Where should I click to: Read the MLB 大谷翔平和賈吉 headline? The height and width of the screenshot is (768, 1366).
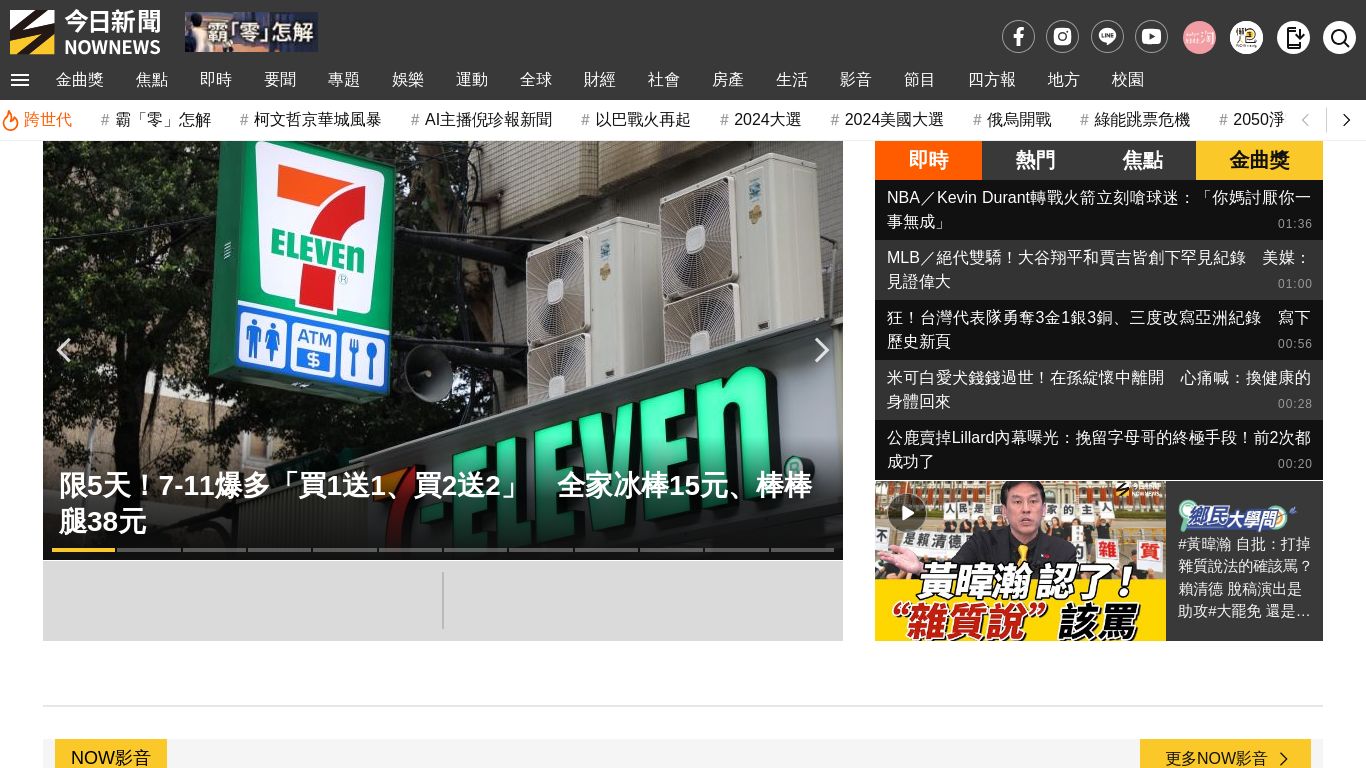point(1099,270)
